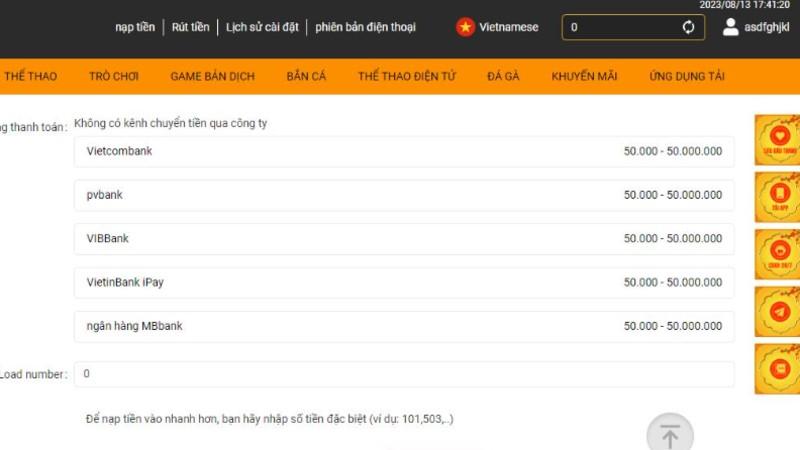The height and width of the screenshot is (450, 800).
Task: Open the Rút tiền withdraw link
Action: coord(190,27)
